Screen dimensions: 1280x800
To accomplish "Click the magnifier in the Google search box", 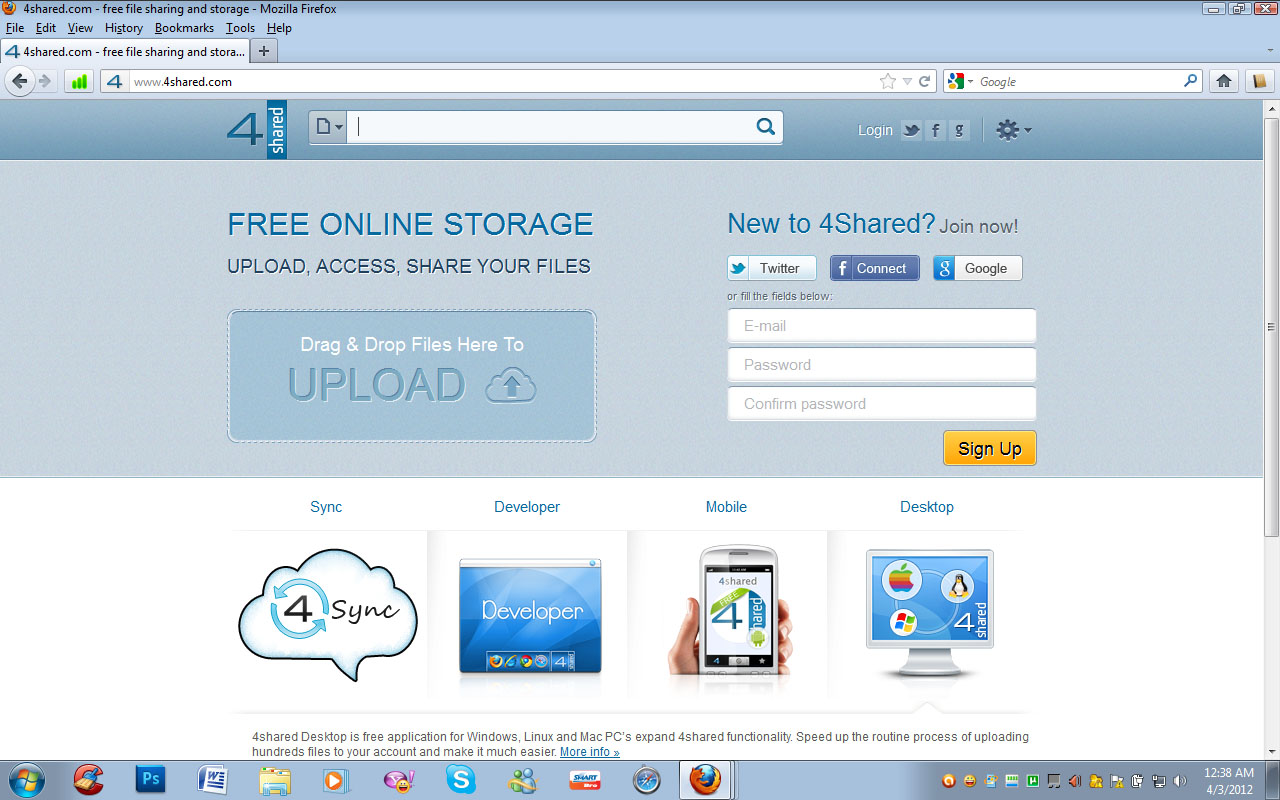I will click(1191, 81).
